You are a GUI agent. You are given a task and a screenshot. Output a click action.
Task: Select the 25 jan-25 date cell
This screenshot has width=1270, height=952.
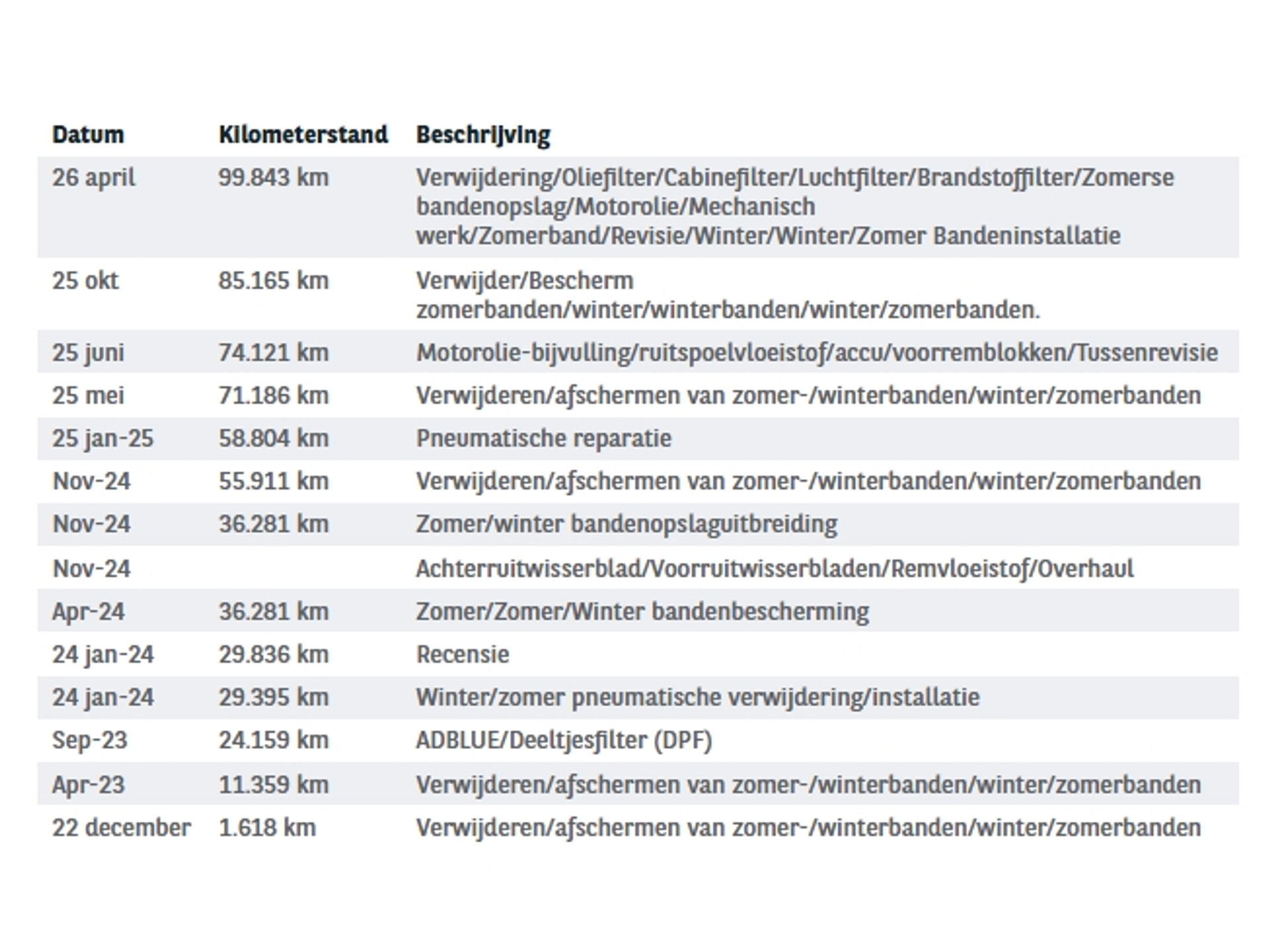(103, 439)
